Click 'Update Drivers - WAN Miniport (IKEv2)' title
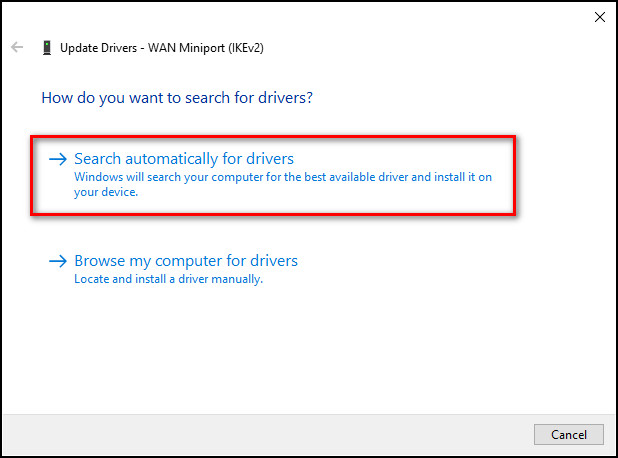 (162, 48)
